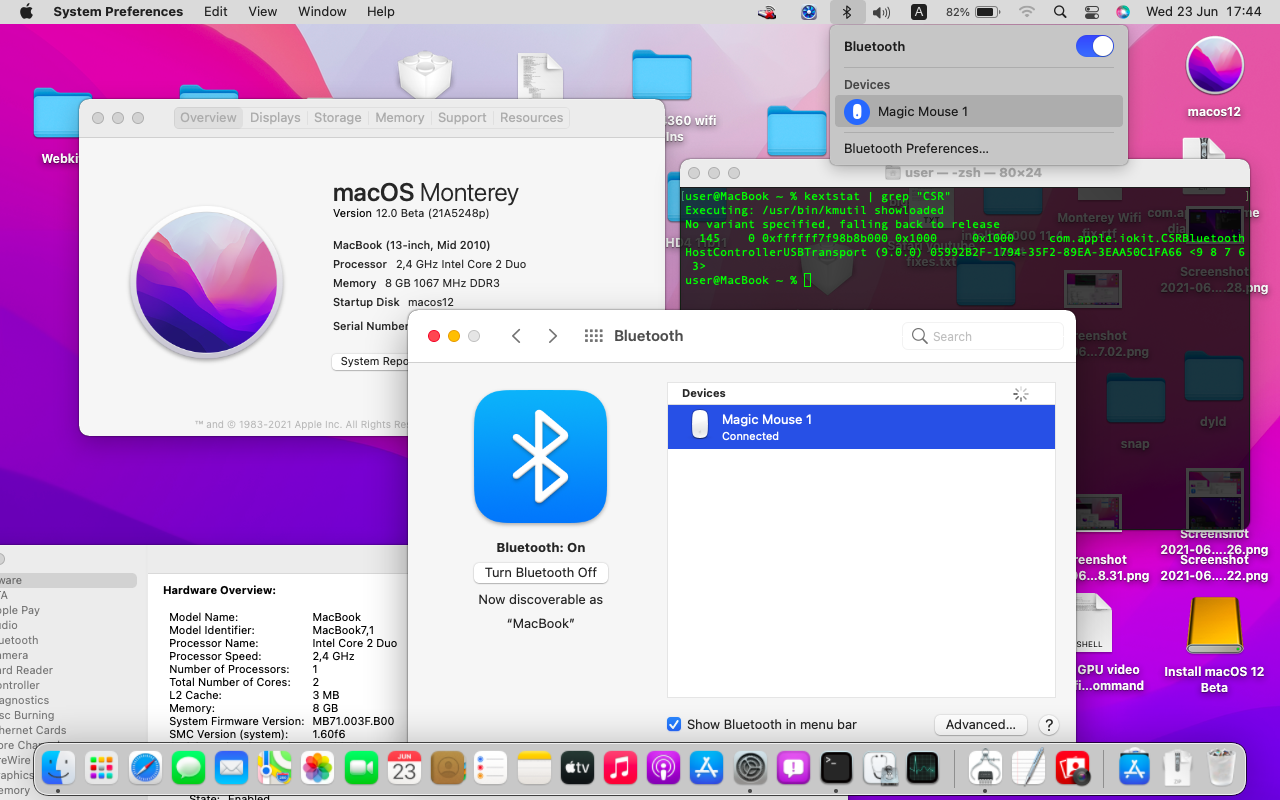Go forward in System Preferences
The height and width of the screenshot is (800, 1280).
552,336
